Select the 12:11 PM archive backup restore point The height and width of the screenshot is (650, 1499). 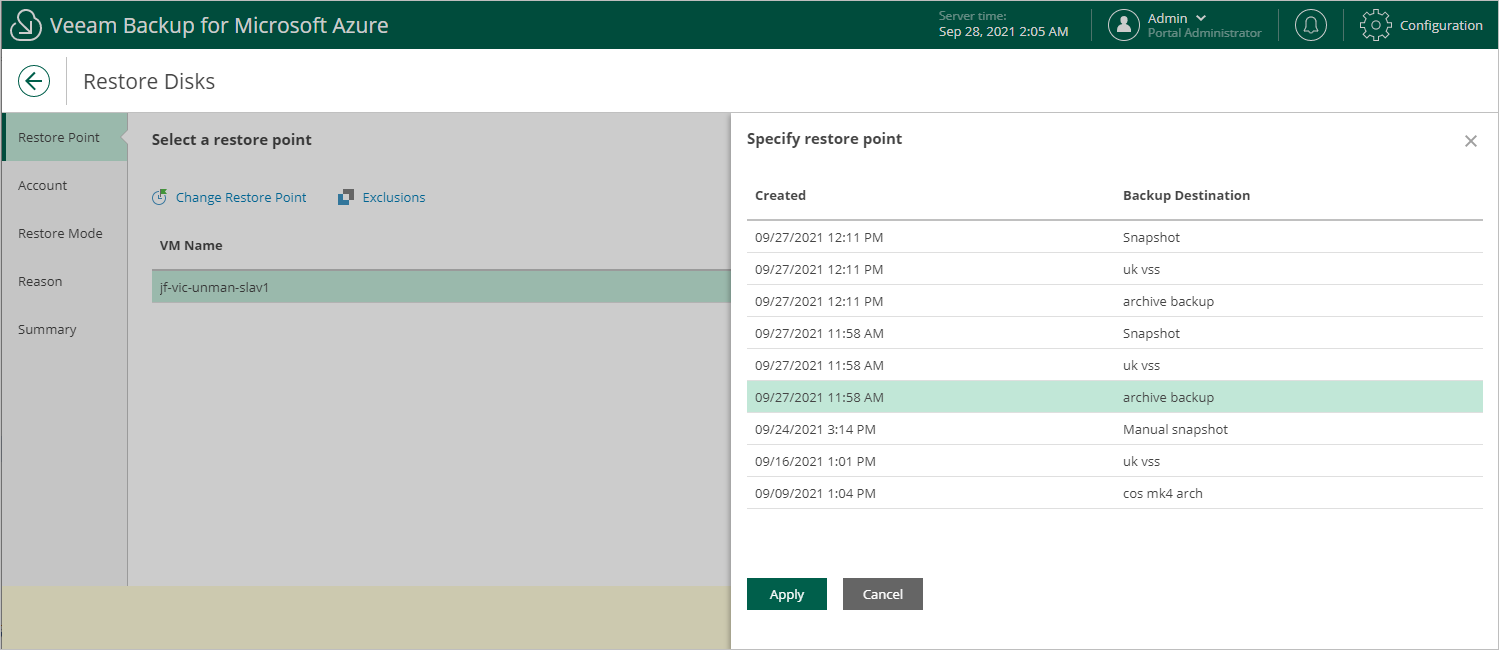1115,301
